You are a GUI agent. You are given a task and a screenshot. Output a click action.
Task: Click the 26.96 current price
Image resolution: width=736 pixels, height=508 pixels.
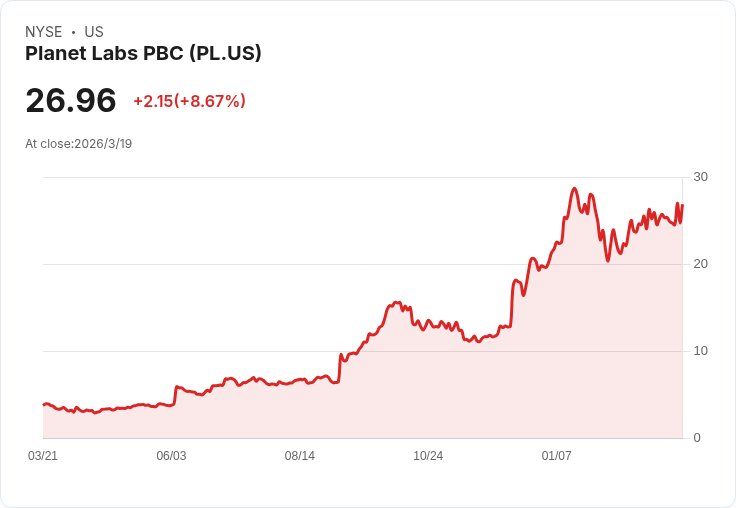tap(71, 100)
